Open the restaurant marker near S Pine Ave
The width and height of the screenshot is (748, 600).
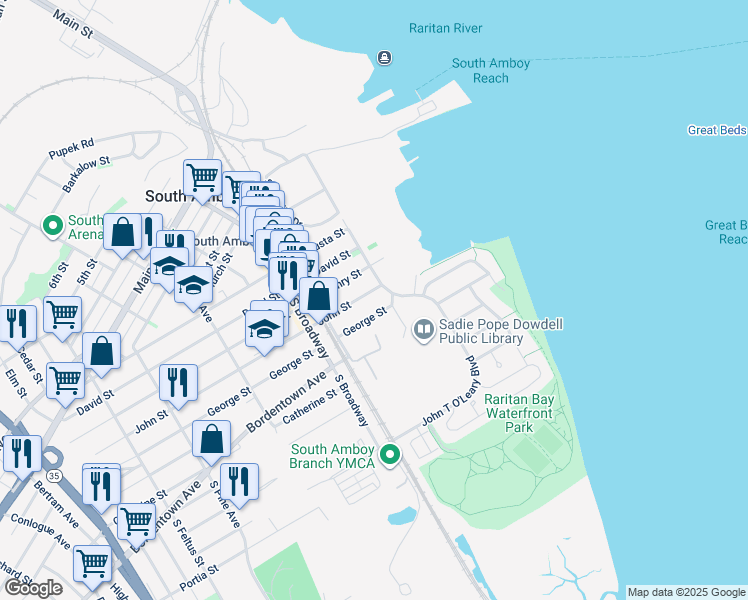click(x=238, y=481)
